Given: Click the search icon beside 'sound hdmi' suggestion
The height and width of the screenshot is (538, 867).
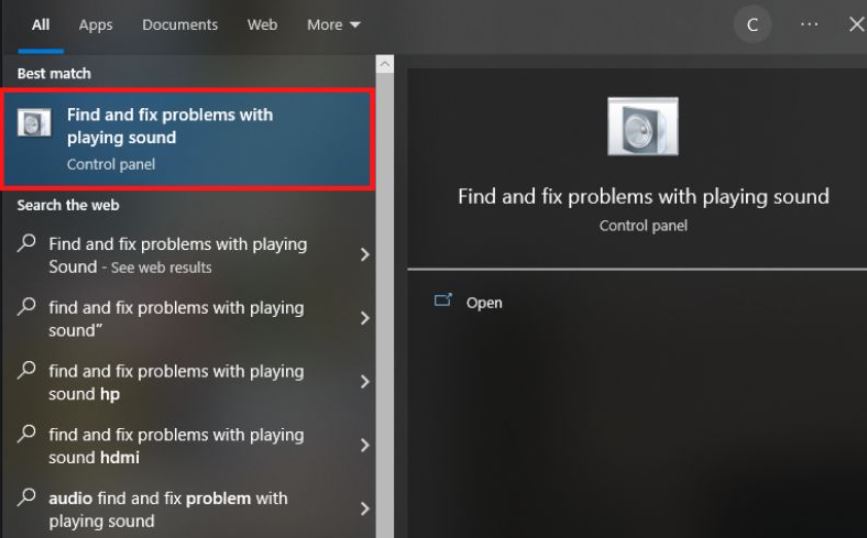Looking at the screenshot, I should pos(27,434).
